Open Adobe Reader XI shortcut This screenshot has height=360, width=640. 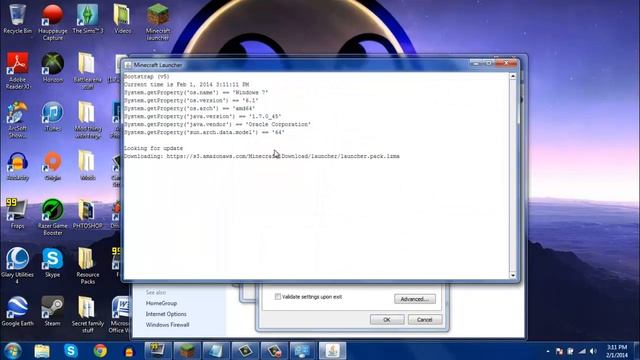tap(17, 71)
